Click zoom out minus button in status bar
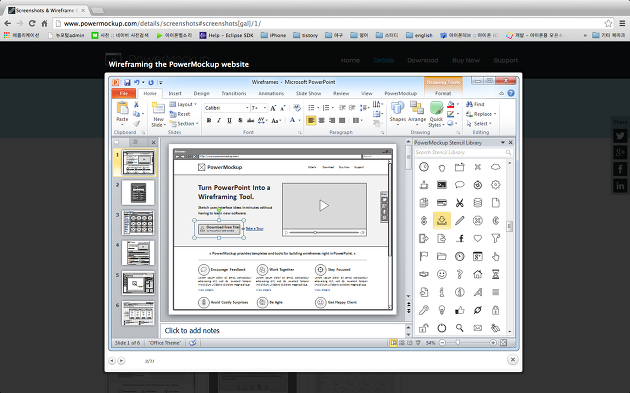This screenshot has height=393, width=630. tap(442, 343)
